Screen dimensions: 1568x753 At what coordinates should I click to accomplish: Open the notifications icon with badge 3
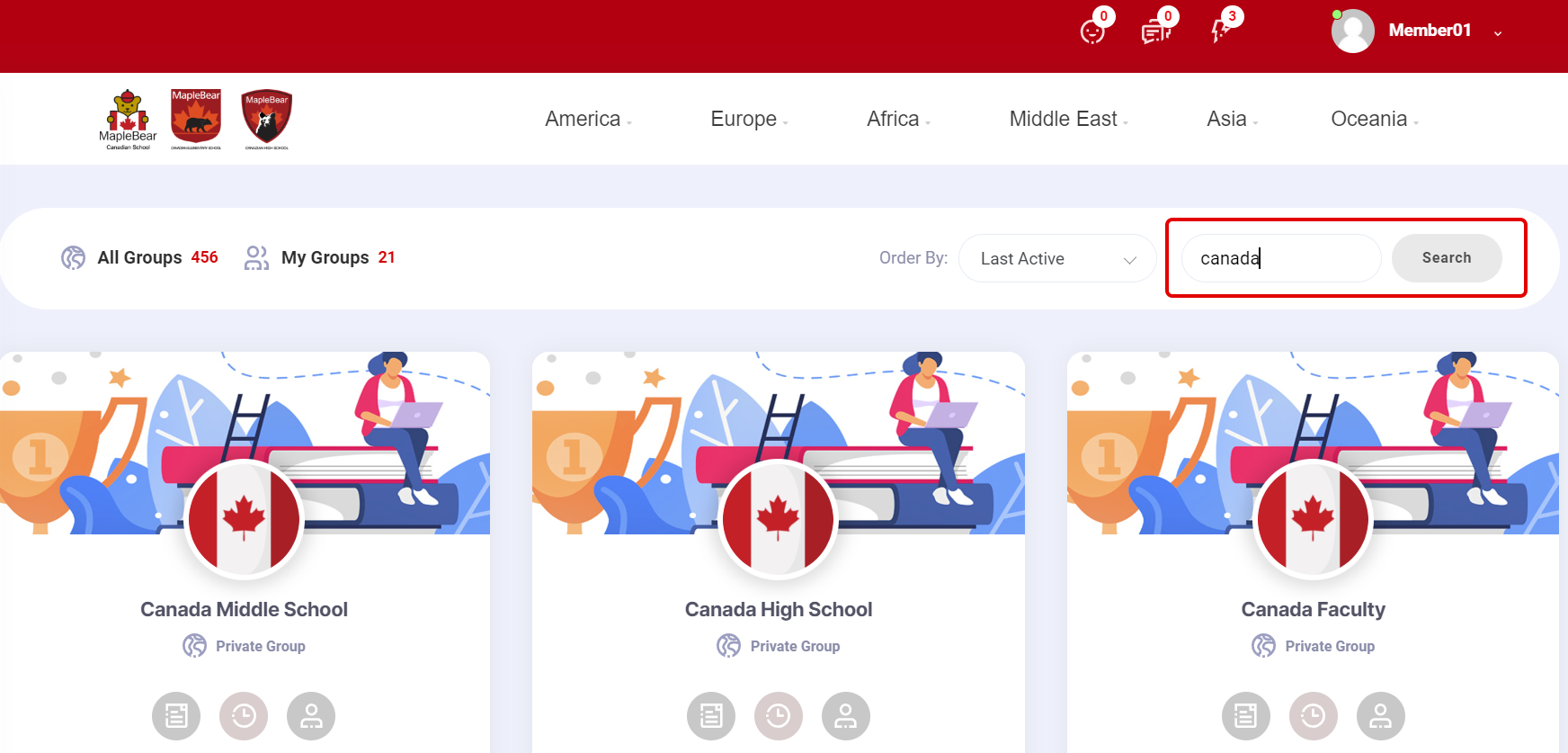[x=1219, y=31]
